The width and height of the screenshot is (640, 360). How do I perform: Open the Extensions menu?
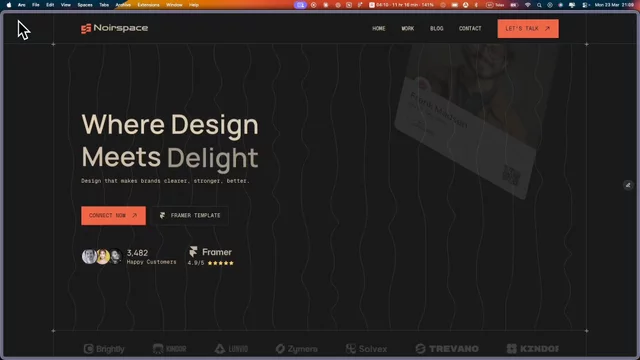(148, 5)
